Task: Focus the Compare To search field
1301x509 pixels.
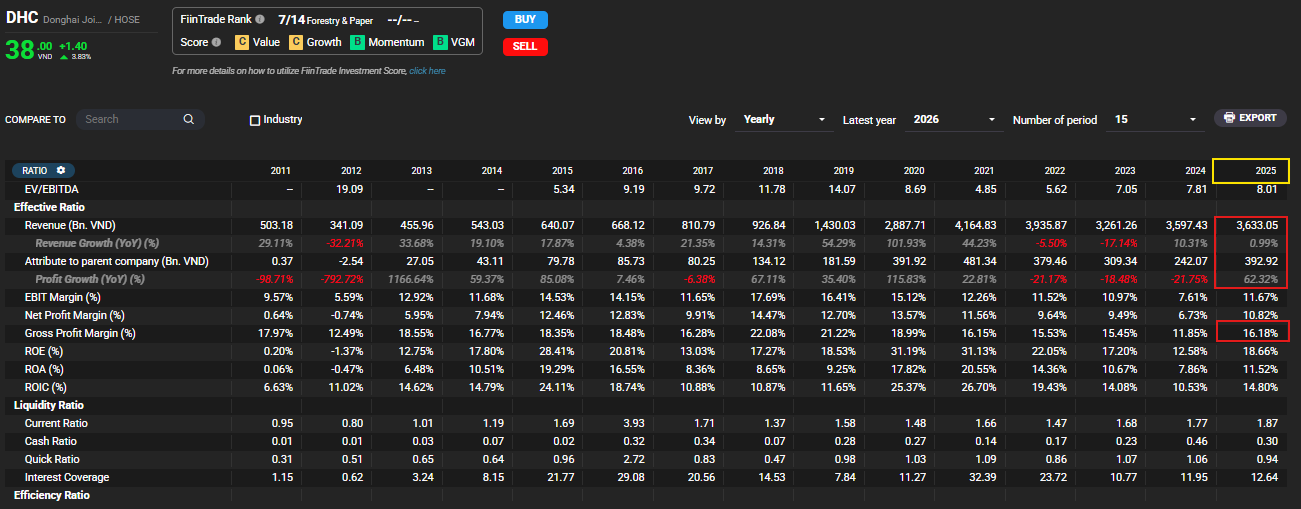Action: click(130, 119)
